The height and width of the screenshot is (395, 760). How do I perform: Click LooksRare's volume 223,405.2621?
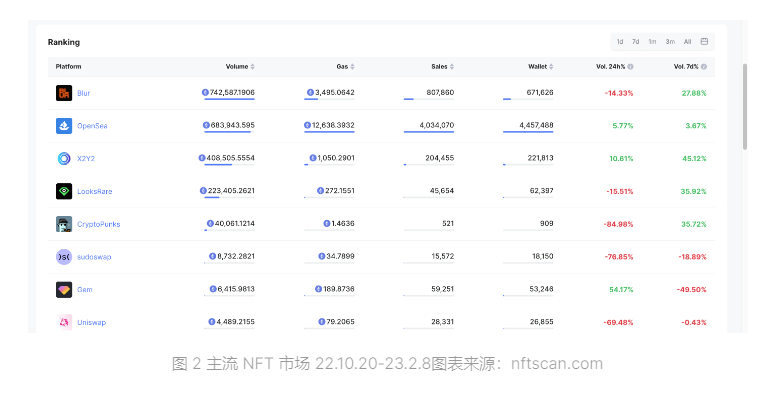pyautogui.click(x=231, y=190)
